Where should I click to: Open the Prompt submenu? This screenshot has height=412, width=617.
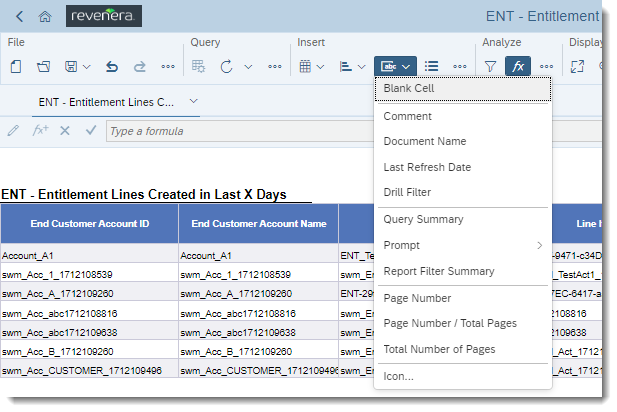460,245
